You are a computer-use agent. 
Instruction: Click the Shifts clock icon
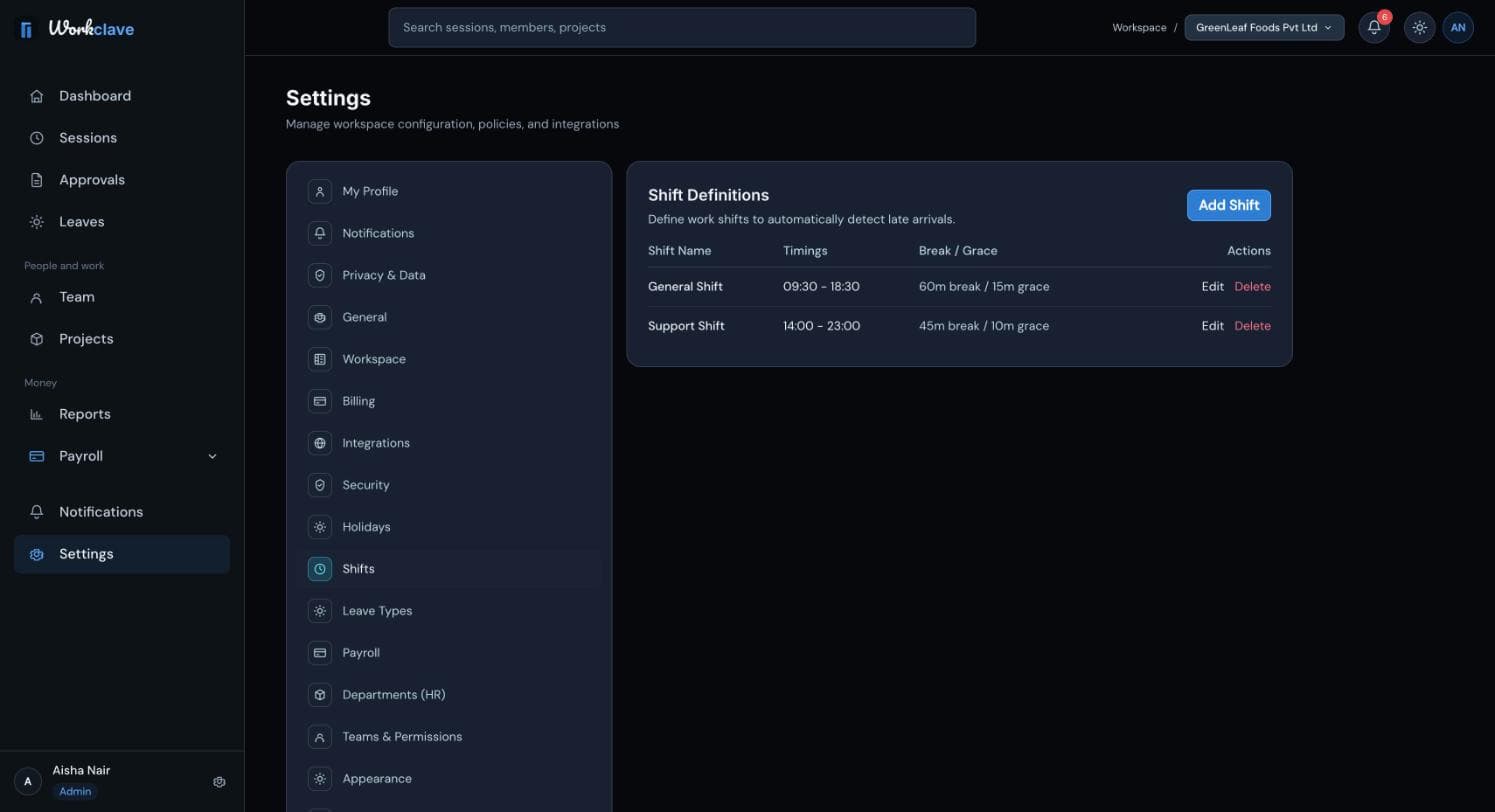[x=320, y=569]
